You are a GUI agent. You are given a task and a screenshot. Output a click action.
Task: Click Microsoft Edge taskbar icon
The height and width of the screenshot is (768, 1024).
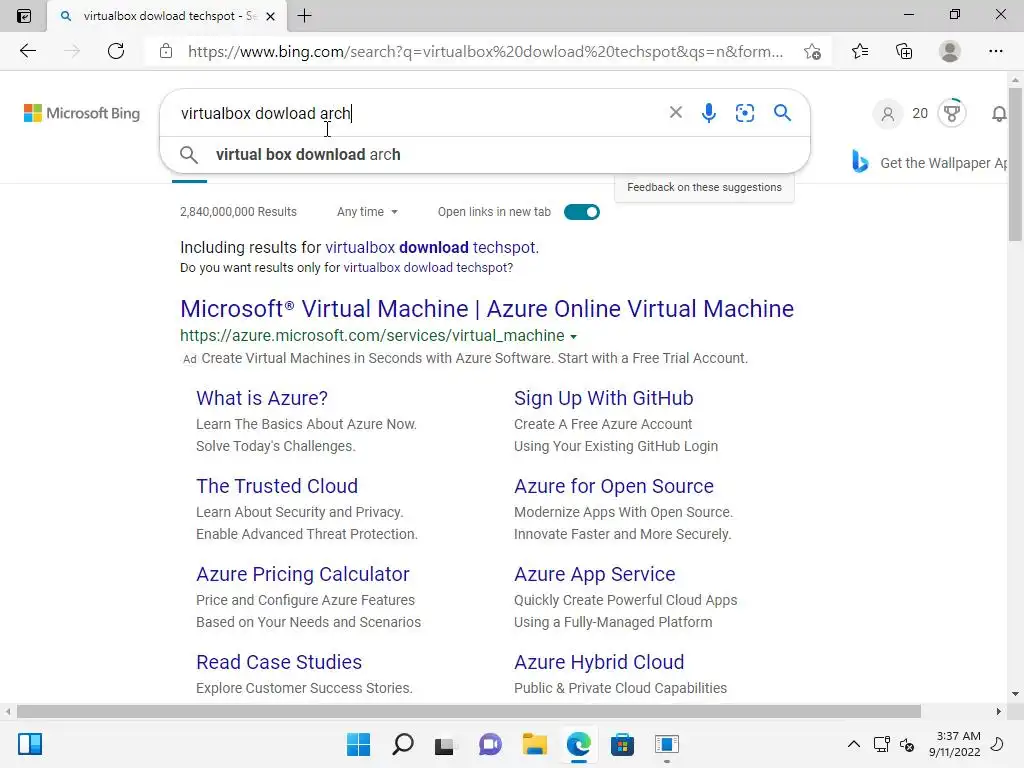click(x=579, y=744)
